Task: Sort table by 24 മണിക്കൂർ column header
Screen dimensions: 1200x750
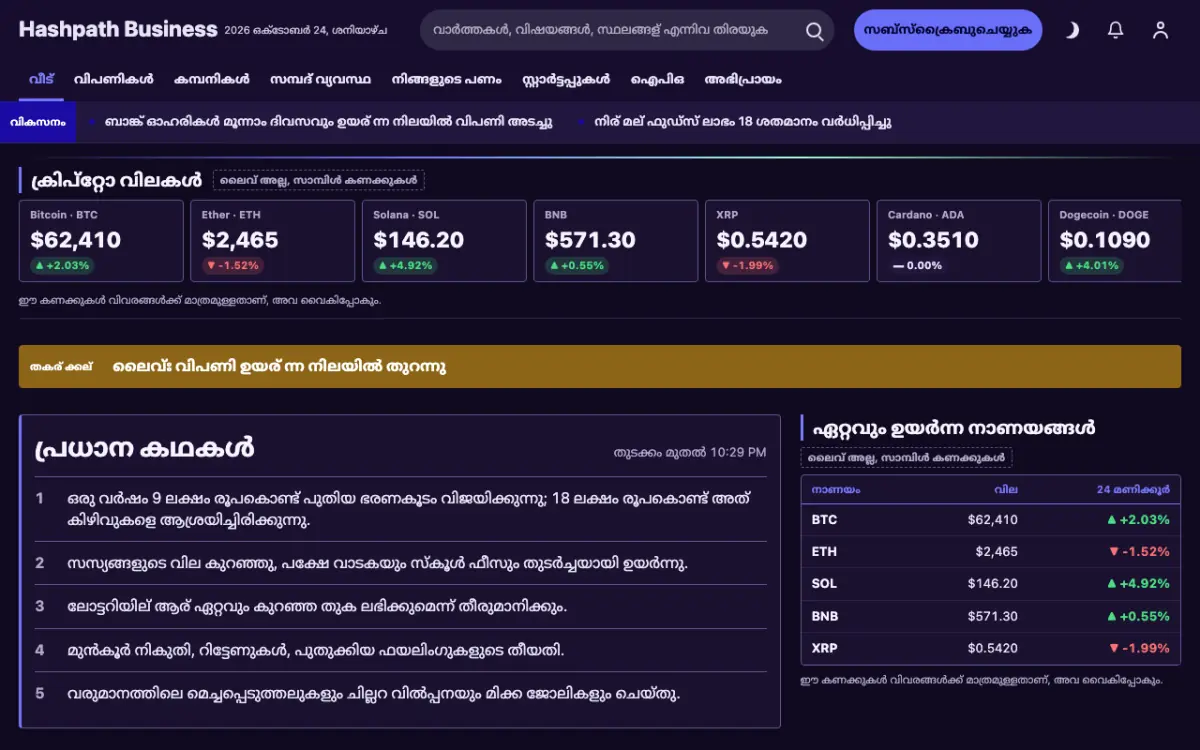Action: [1133, 490]
